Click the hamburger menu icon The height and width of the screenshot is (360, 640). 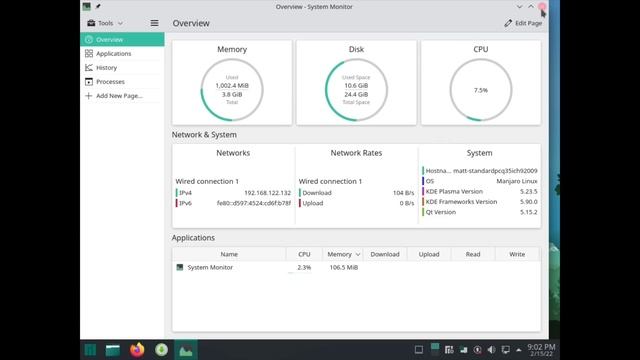tap(154, 23)
